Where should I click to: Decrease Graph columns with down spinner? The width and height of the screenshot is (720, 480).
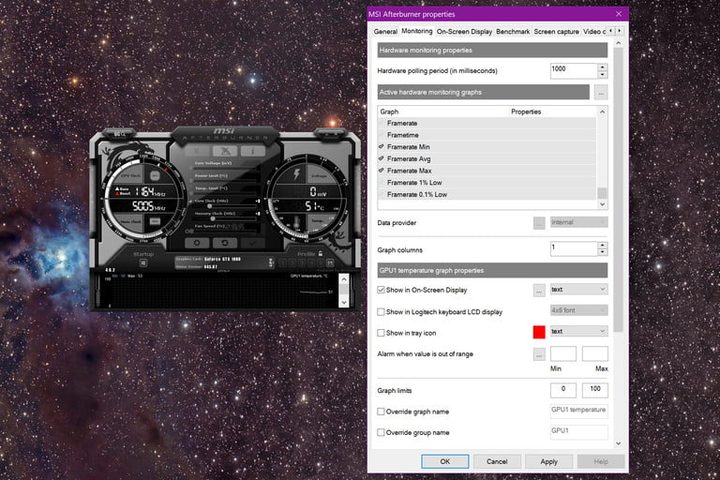tap(602, 253)
